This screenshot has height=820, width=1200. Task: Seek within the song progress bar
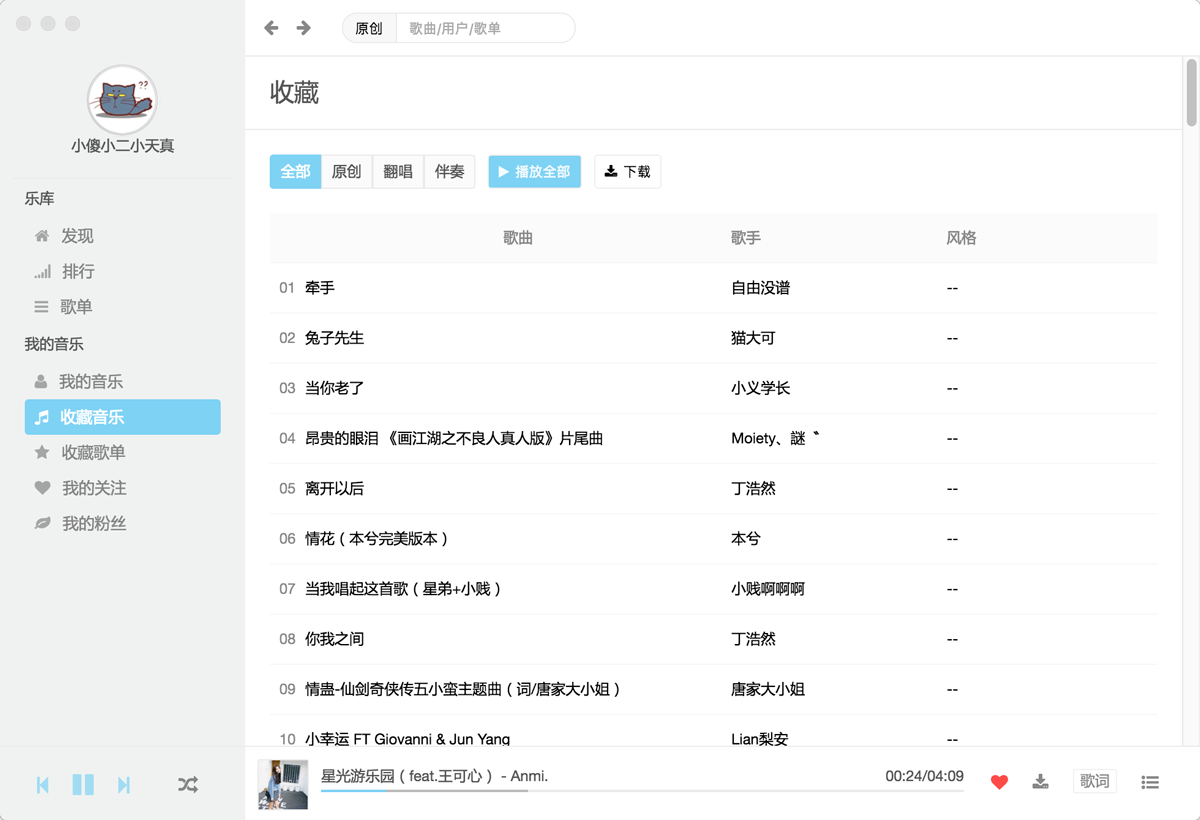(642, 791)
